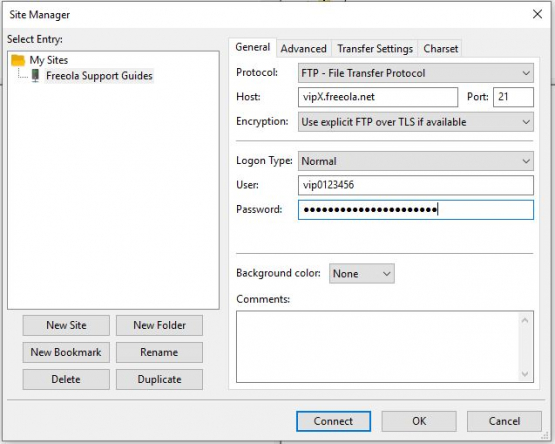This screenshot has height=444, width=555.
Task: Click the Port input field
Action: (513, 97)
